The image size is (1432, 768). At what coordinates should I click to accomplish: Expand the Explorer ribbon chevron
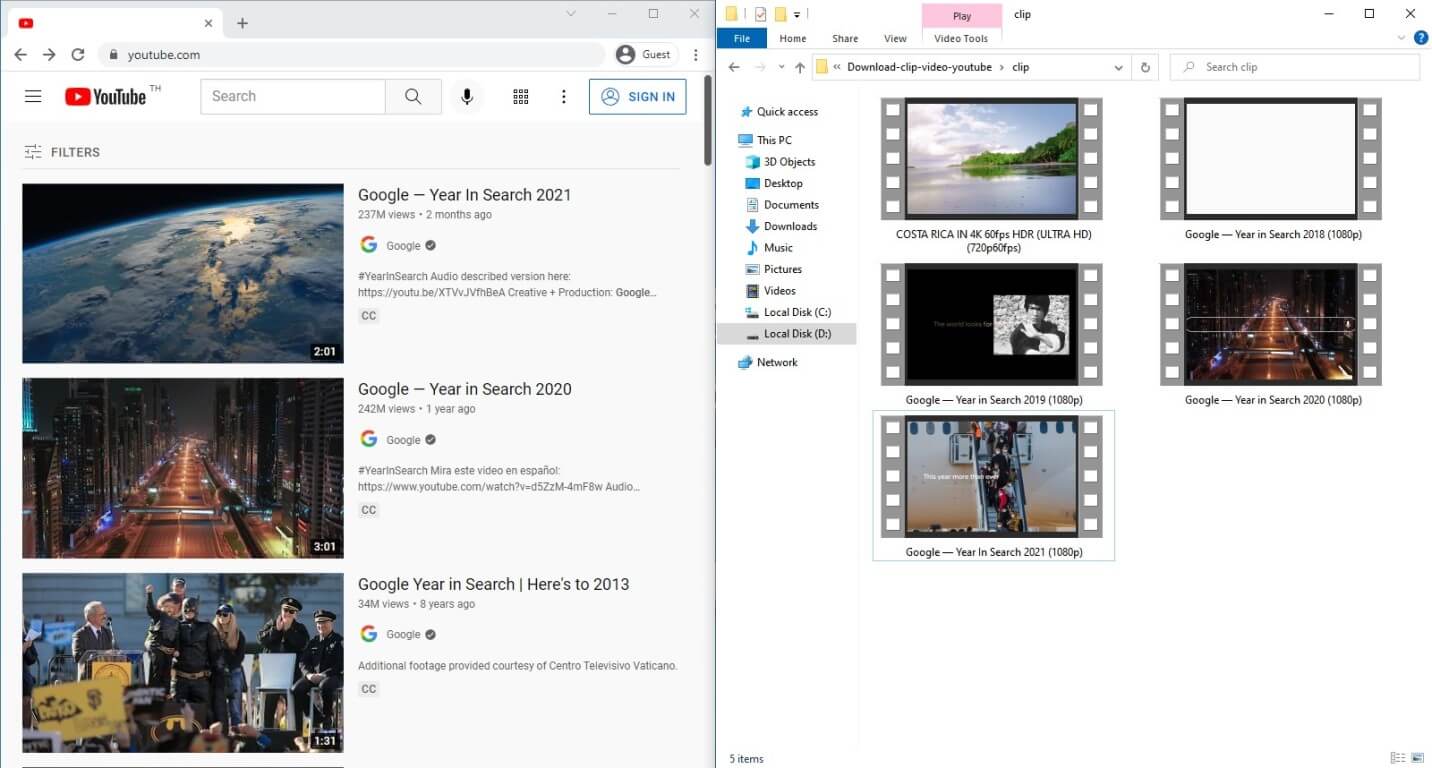click(x=1401, y=39)
